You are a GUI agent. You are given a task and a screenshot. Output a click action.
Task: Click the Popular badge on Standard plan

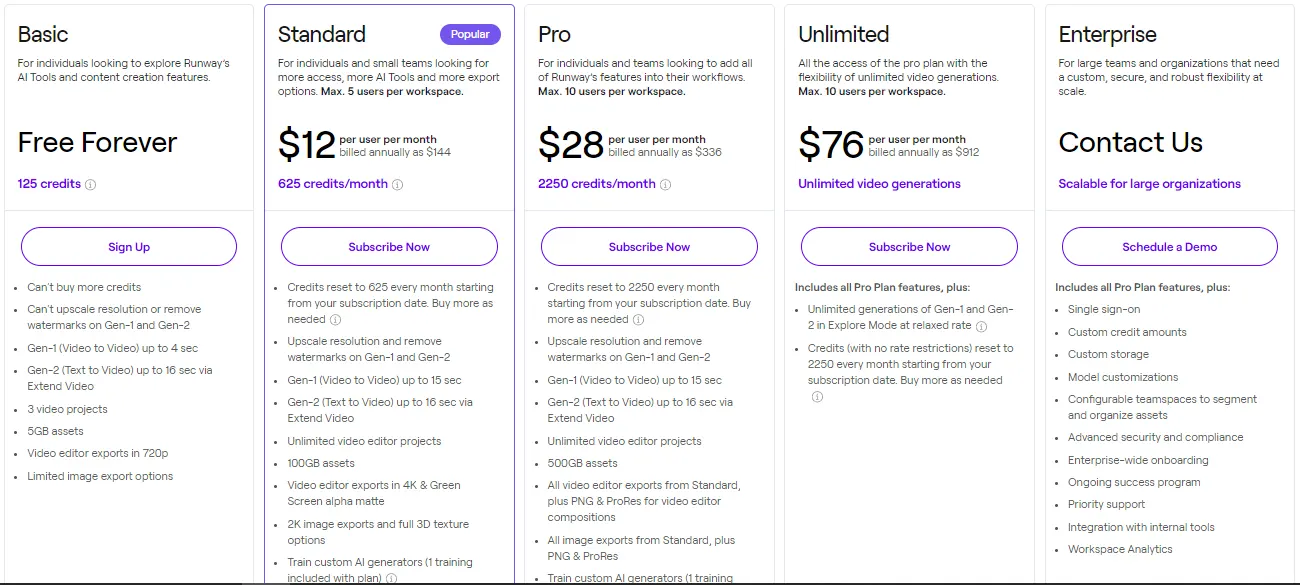tap(470, 33)
